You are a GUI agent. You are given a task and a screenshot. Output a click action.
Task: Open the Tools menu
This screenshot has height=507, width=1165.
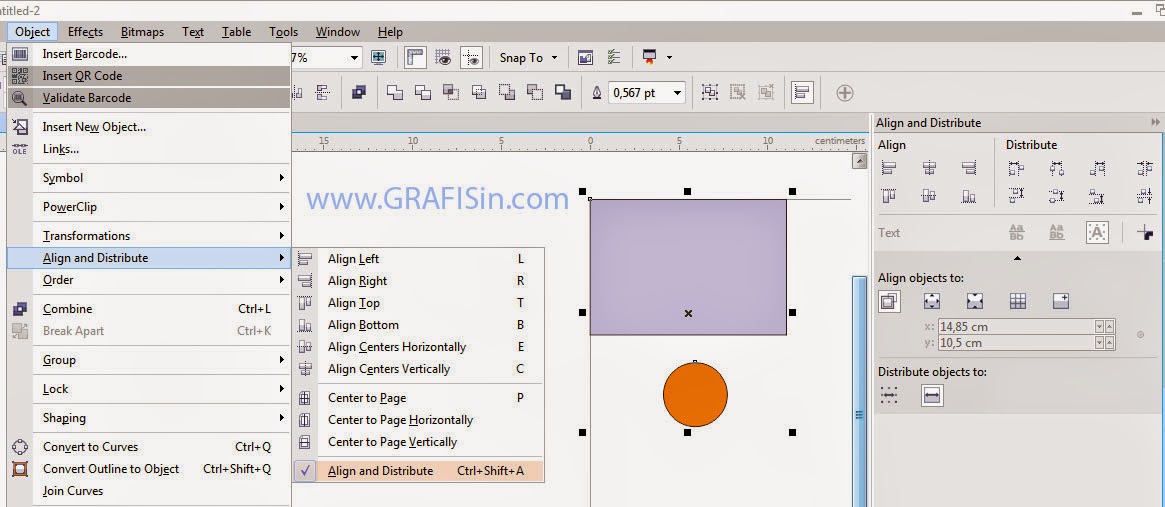pos(284,32)
